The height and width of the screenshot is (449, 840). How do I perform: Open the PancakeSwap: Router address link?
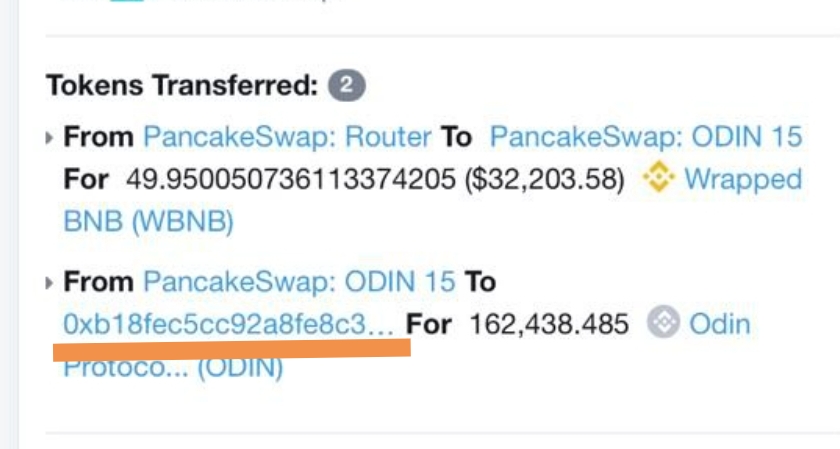point(288,137)
